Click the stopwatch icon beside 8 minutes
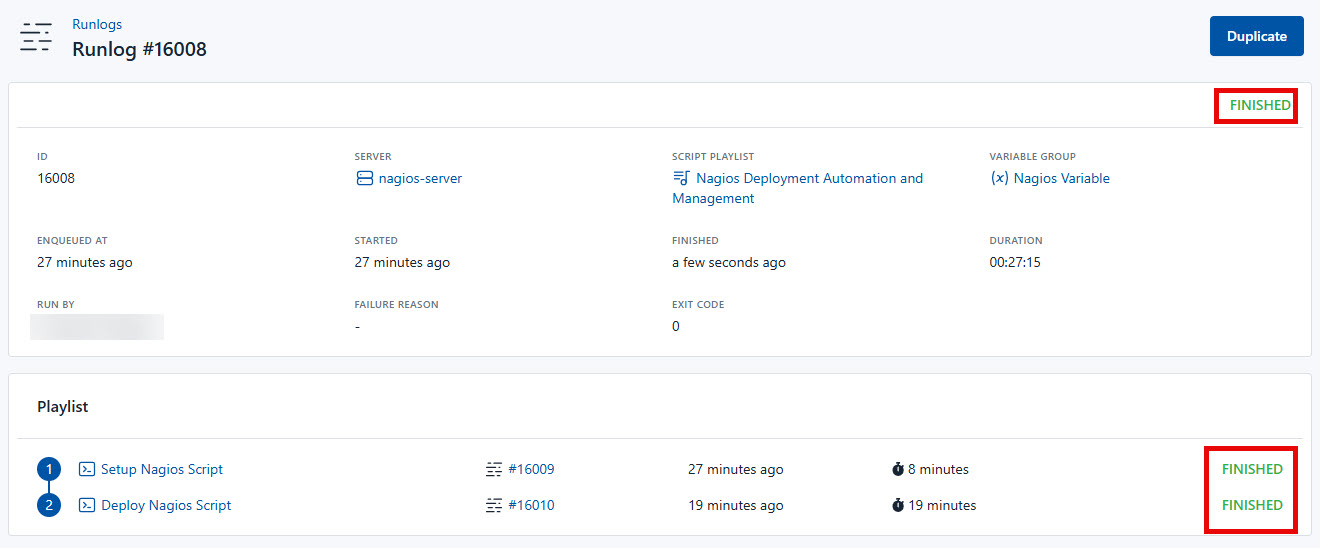The image size is (1320, 548). tap(898, 469)
